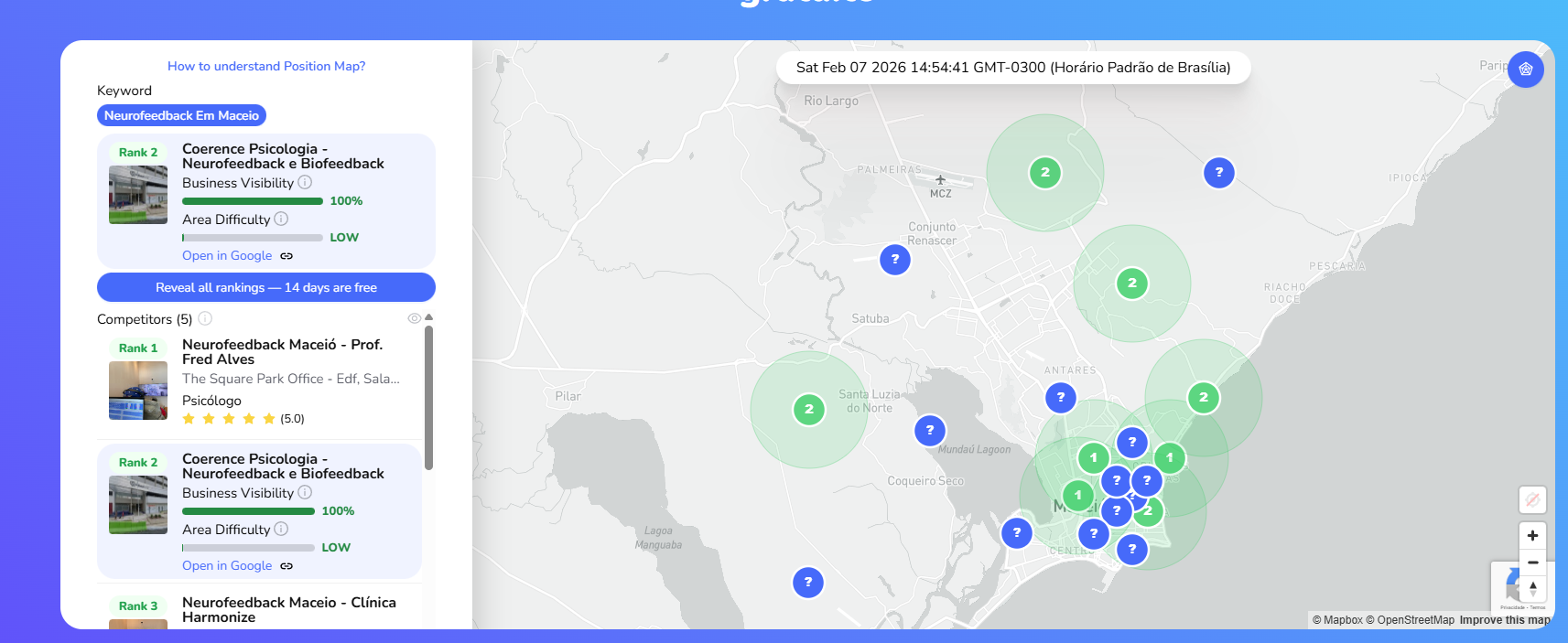The width and height of the screenshot is (1568, 643).
Task: Click the competitor list Coerence Psicologia thumbnail
Action: (x=138, y=505)
